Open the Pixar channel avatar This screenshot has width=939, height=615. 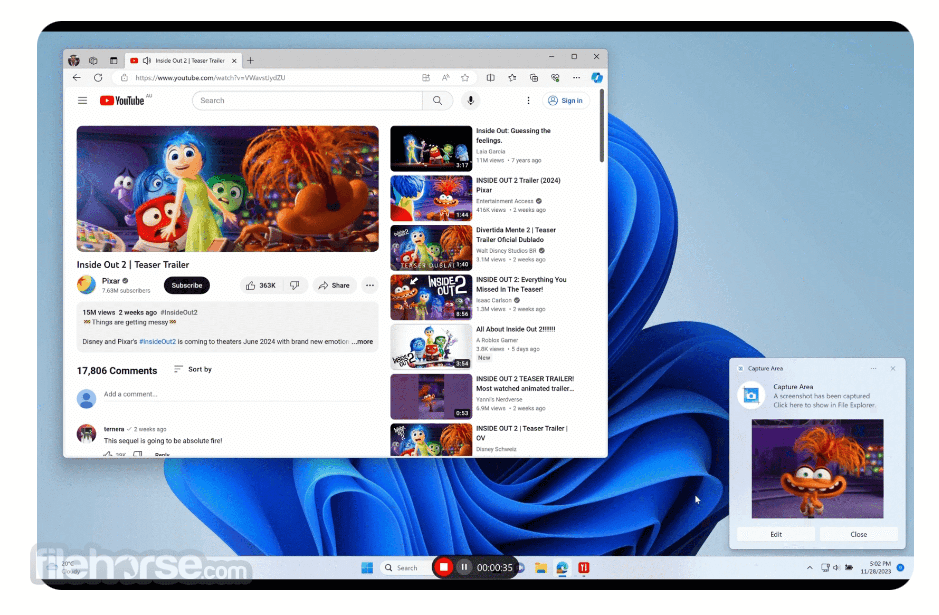pyautogui.click(x=86, y=284)
